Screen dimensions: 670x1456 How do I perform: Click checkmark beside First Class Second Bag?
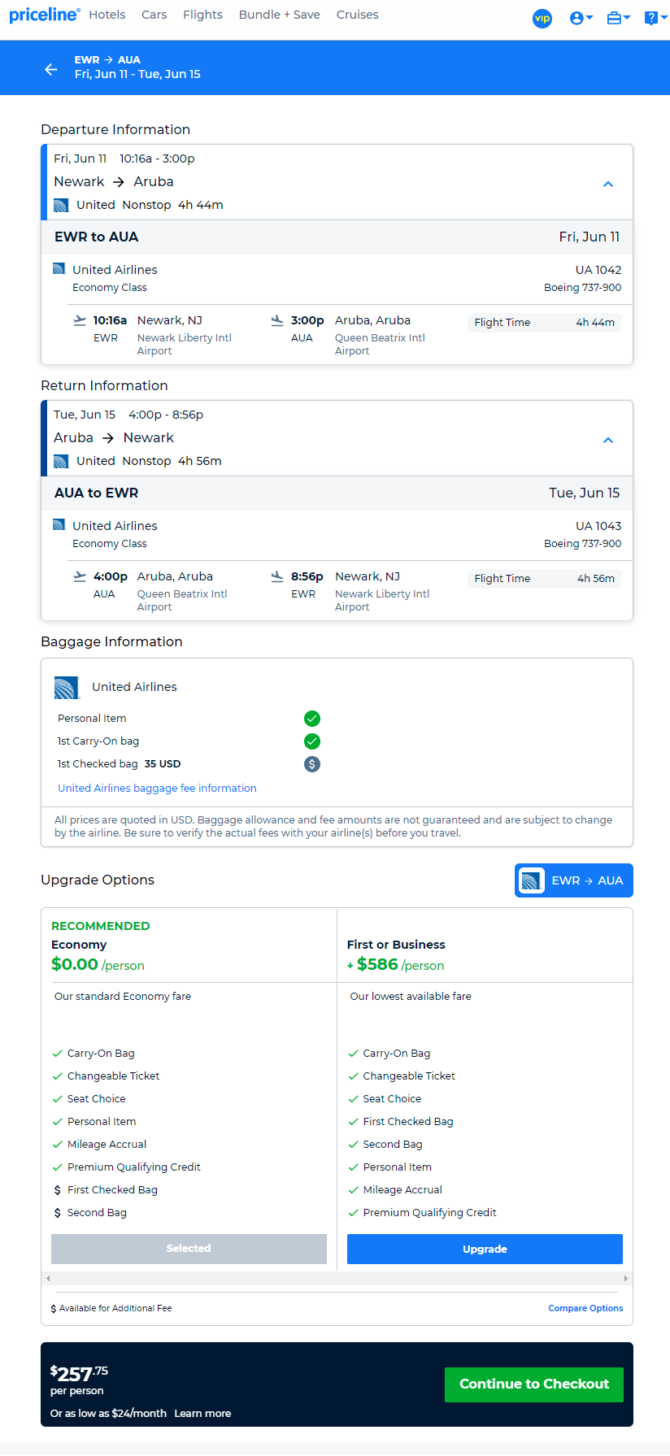(x=353, y=1144)
